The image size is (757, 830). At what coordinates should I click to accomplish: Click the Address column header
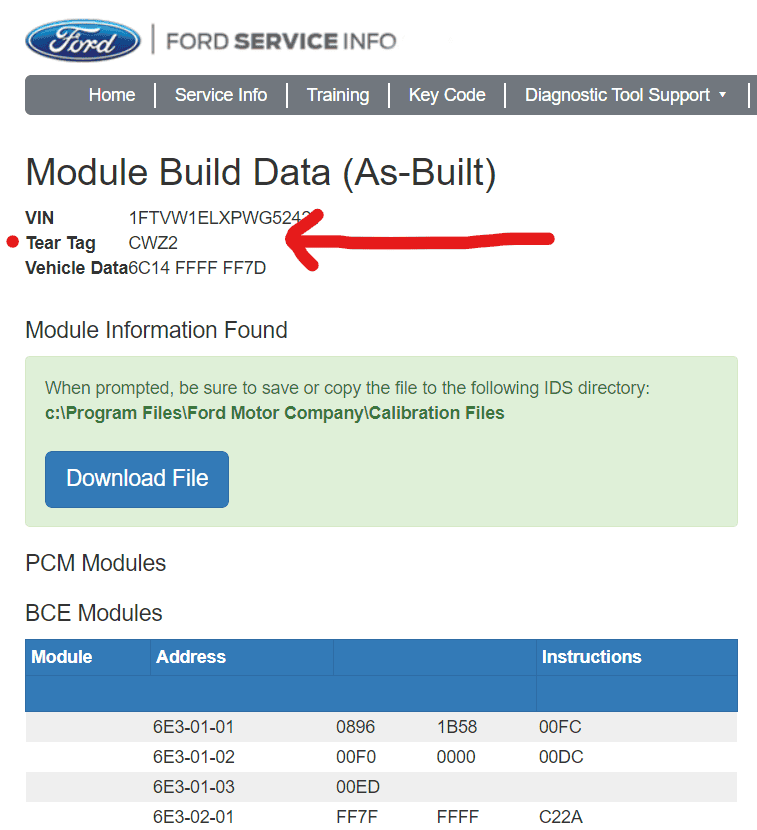(x=191, y=657)
